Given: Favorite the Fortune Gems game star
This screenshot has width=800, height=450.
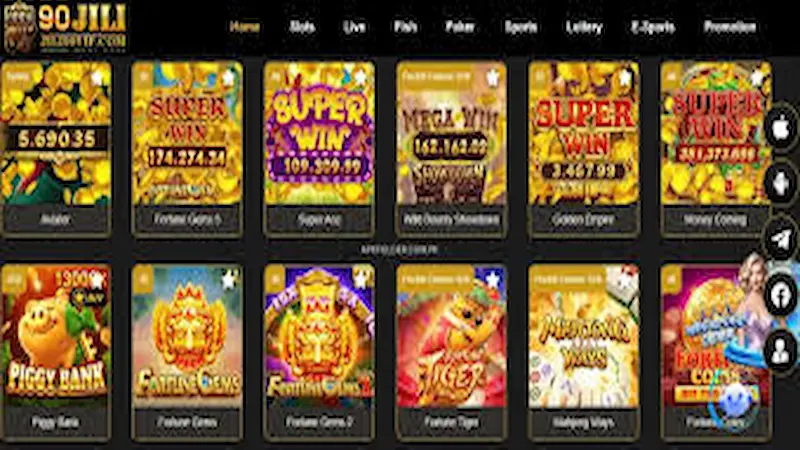Looking at the screenshot, I should (229, 280).
